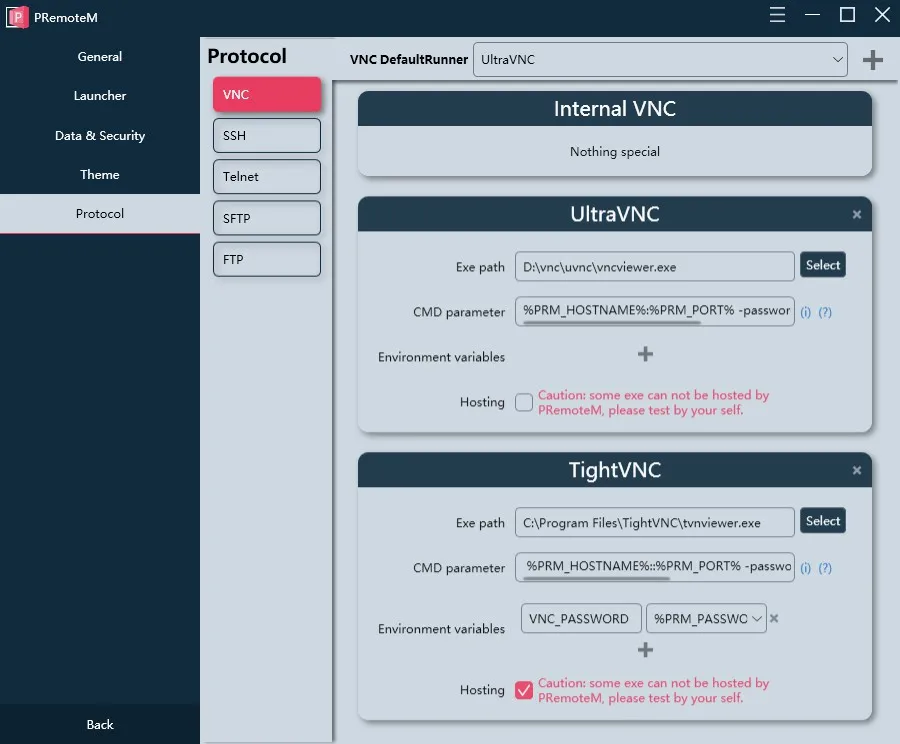Screen dimensions: 900x744
Task: Go to Theme settings page
Action: point(100,175)
